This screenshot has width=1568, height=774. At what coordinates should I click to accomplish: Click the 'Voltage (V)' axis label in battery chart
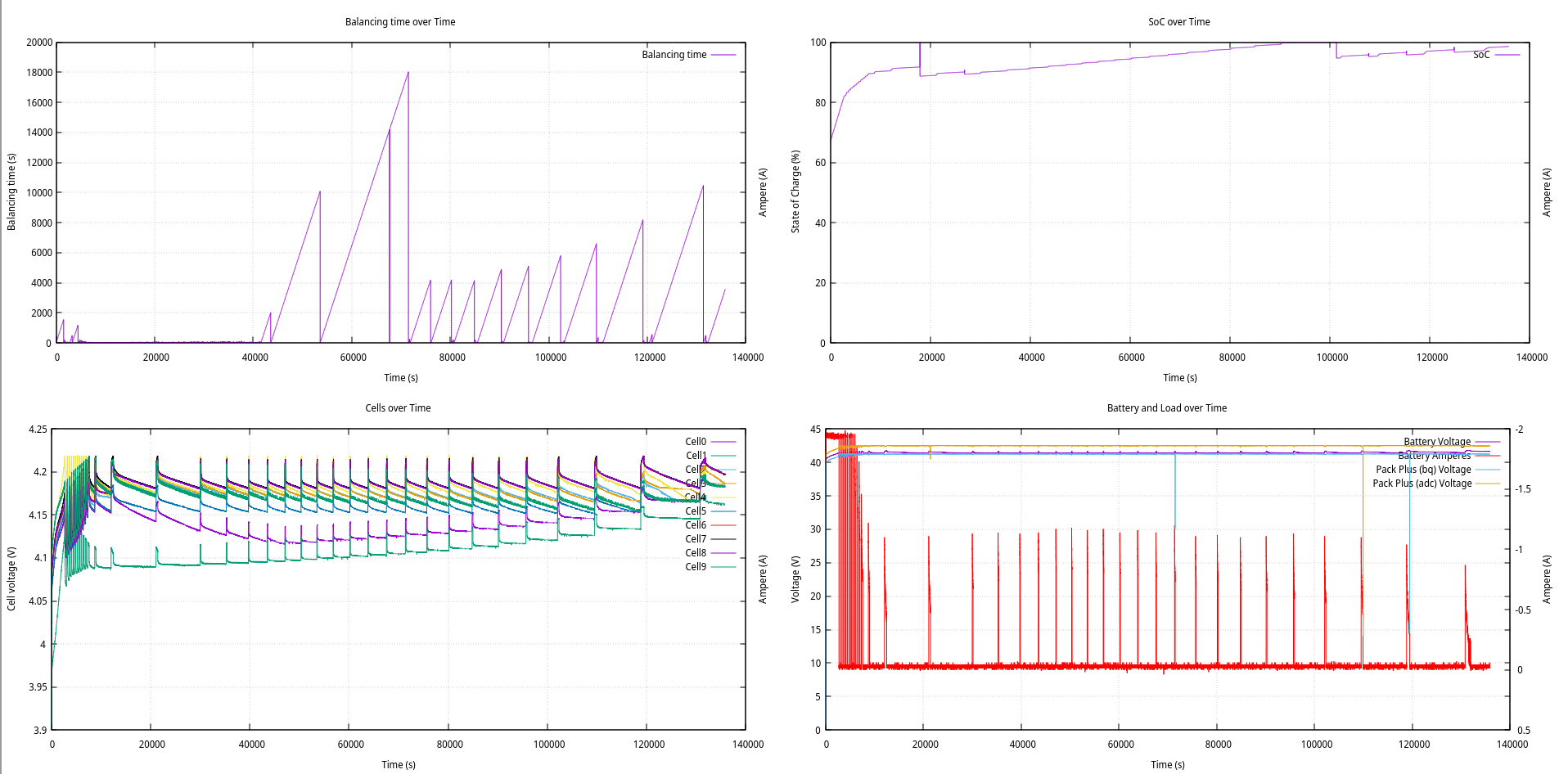point(795,579)
